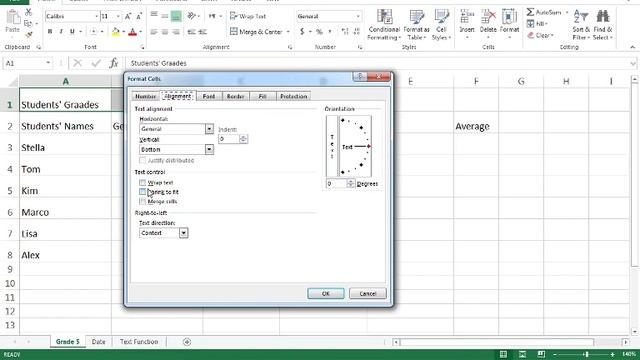This screenshot has width=640, height=360.
Task: Click the Bottom Align icon highlighted green
Action: 176,16
